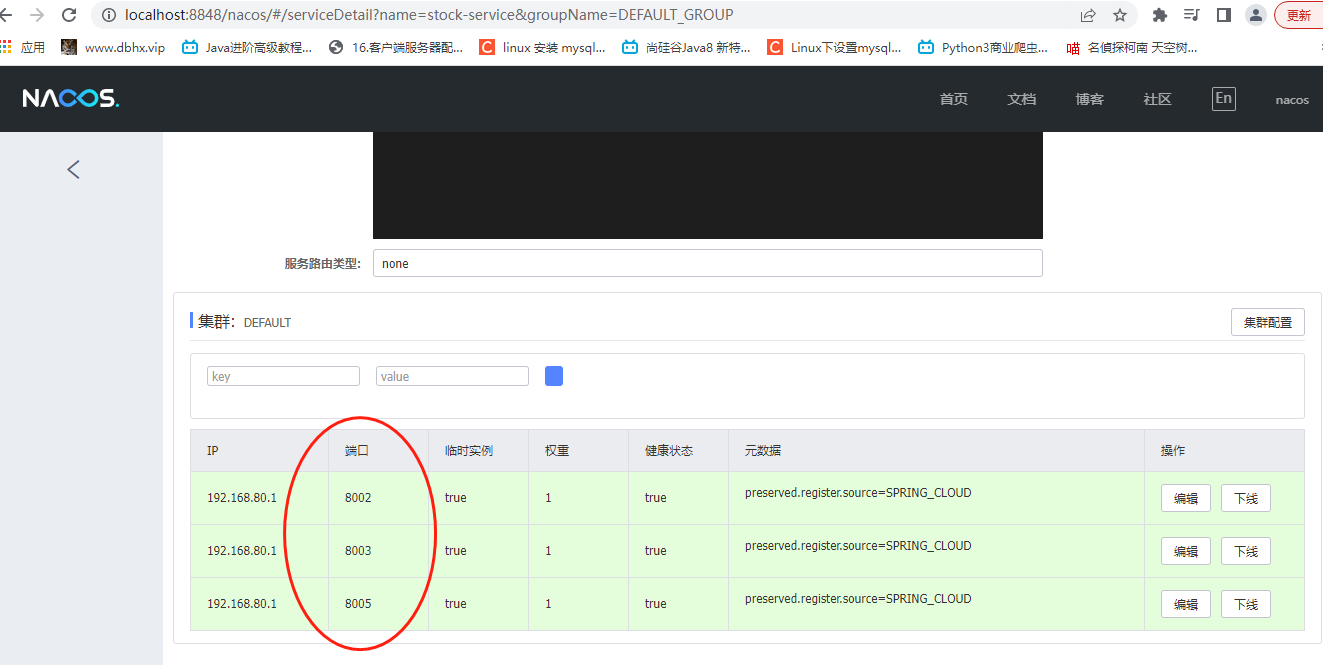Viewport: 1323px width, 665px height.
Task: Click 下线 for the port 8005 instance
Action: 1245,603
